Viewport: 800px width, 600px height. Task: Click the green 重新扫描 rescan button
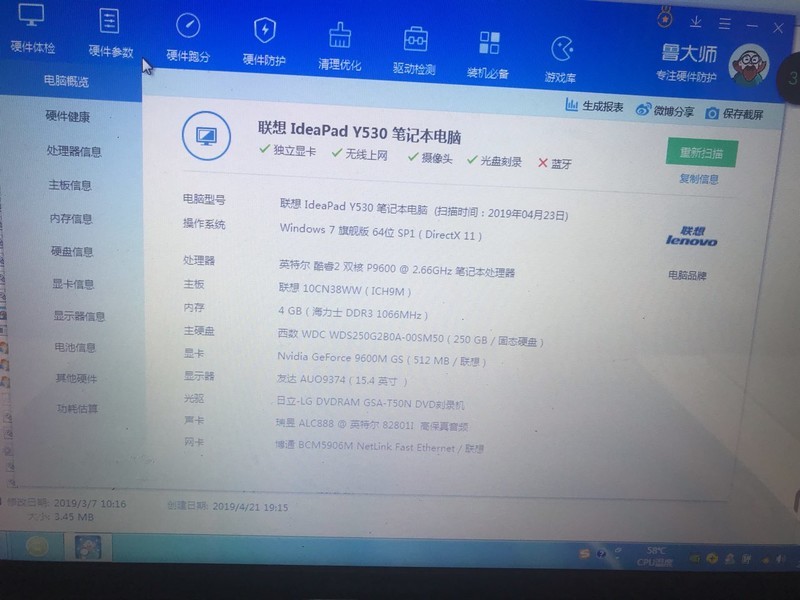click(x=702, y=153)
